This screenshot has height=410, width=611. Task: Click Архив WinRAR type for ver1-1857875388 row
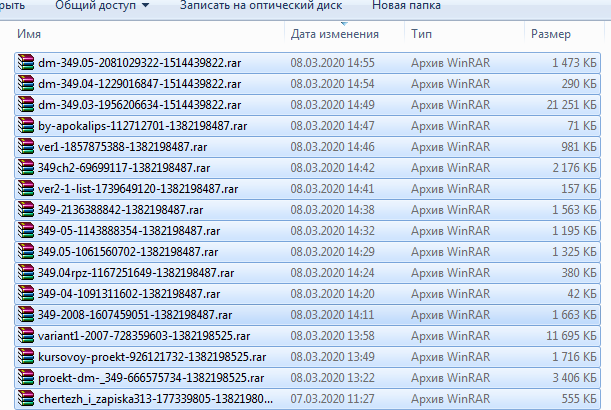[450, 147]
